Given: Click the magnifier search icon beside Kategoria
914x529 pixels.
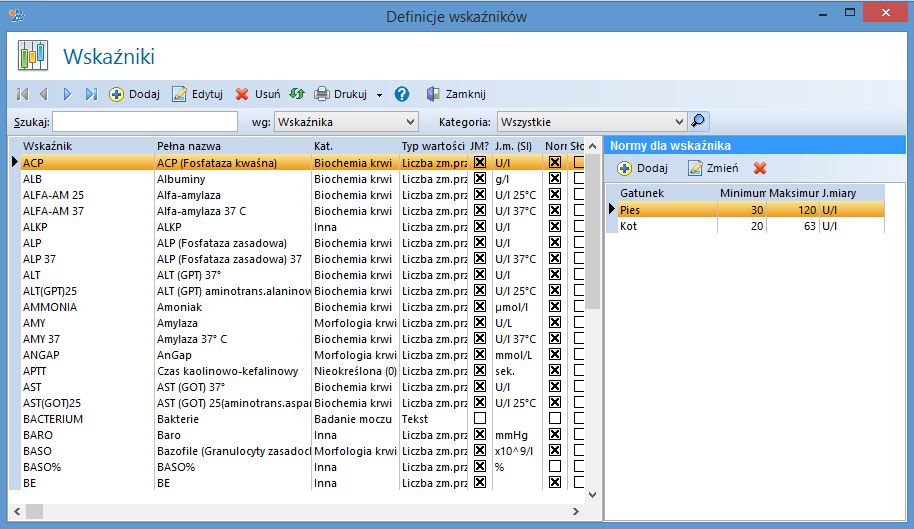Looking at the screenshot, I should pyautogui.click(x=698, y=121).
